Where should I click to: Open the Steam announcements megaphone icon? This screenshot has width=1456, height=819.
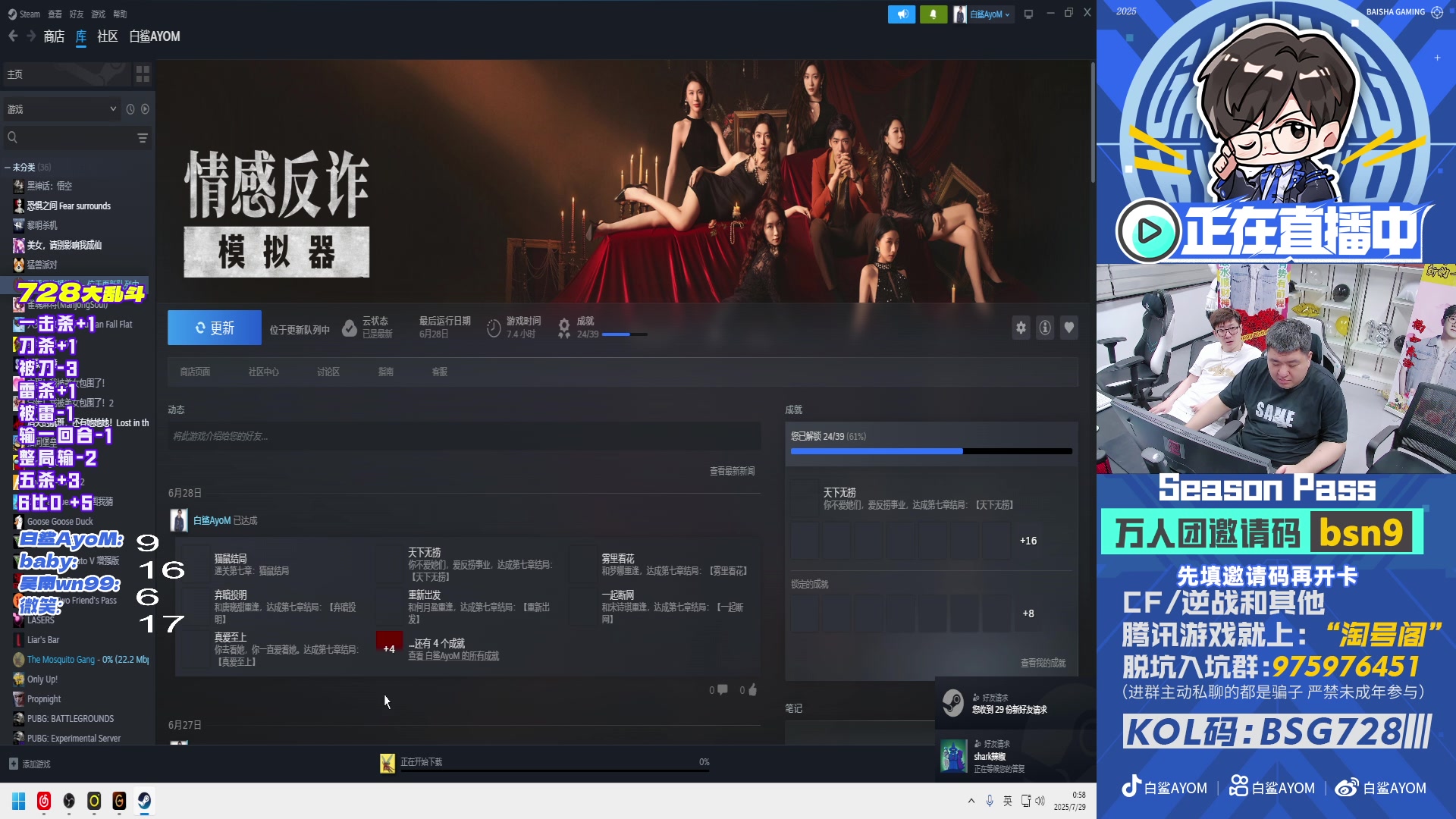(x=902, y=14)
